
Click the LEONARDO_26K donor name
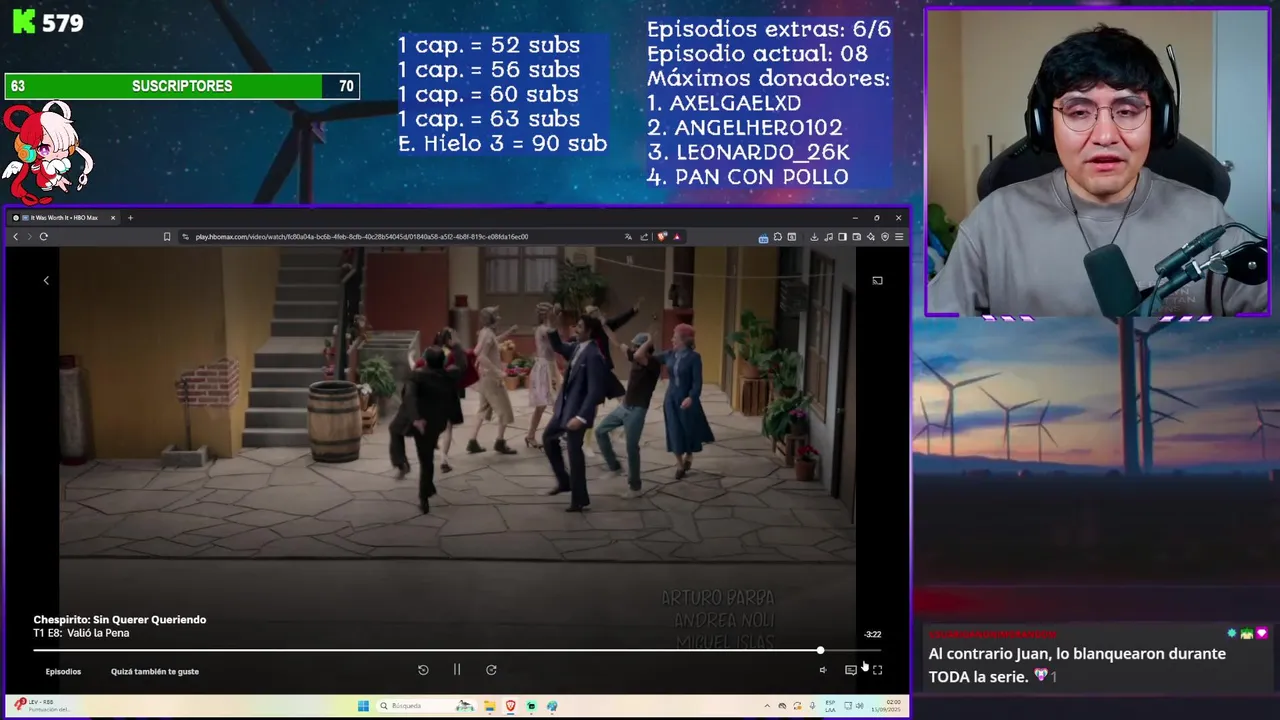click(x=762, y=153)
